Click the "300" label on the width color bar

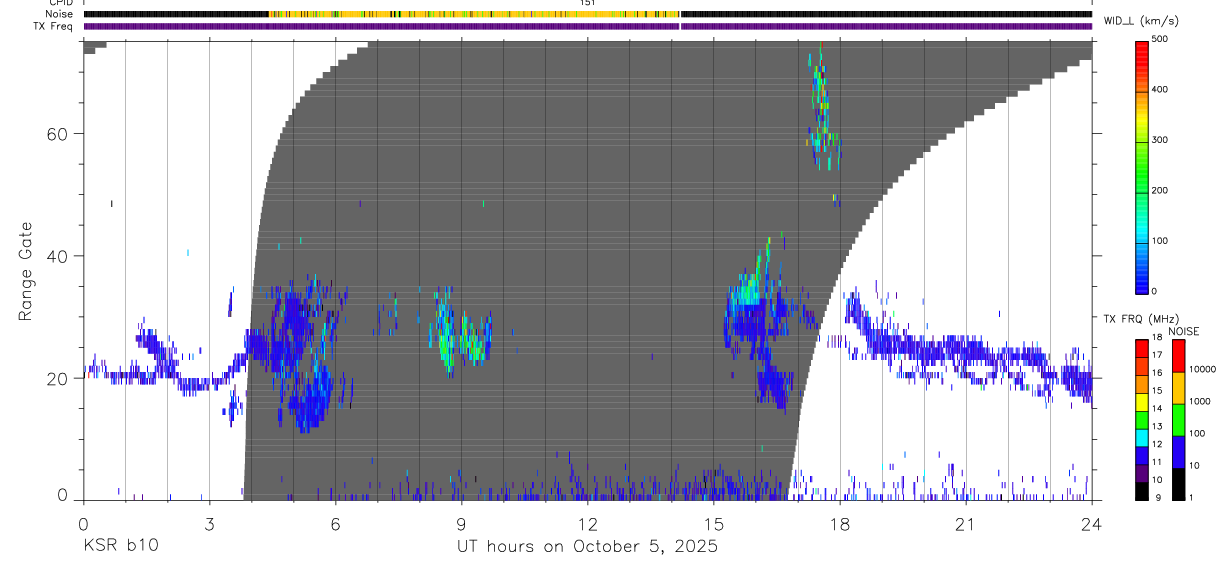point(1160,140)
